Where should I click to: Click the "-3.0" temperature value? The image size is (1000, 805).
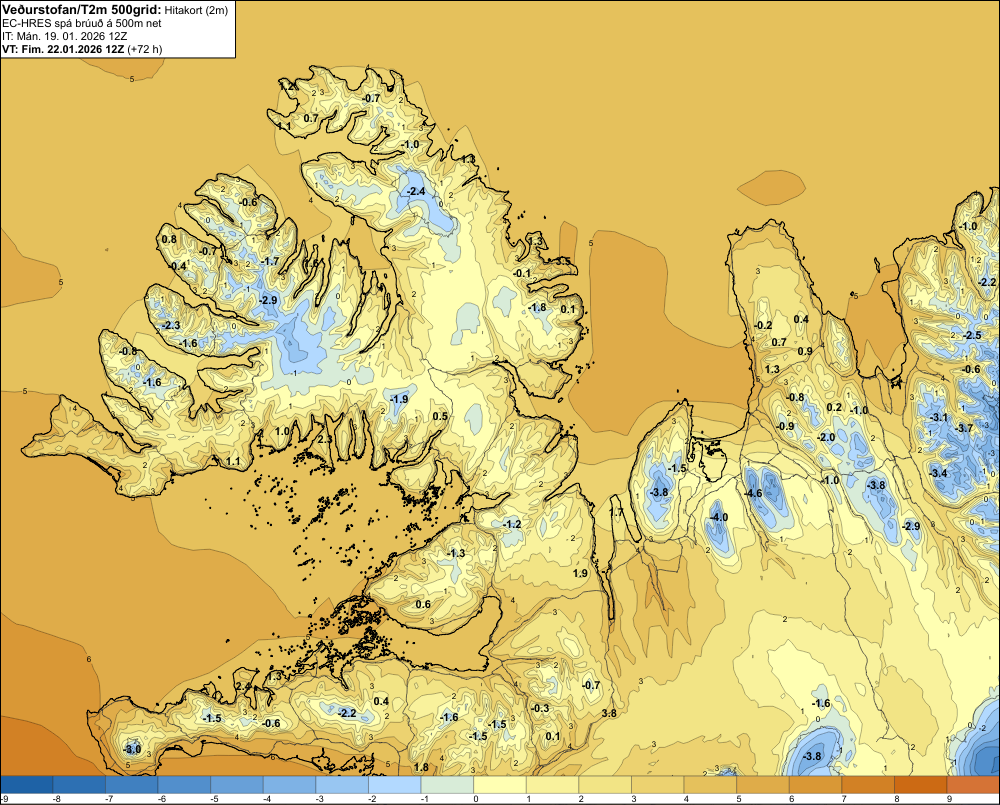coord(132,748)
